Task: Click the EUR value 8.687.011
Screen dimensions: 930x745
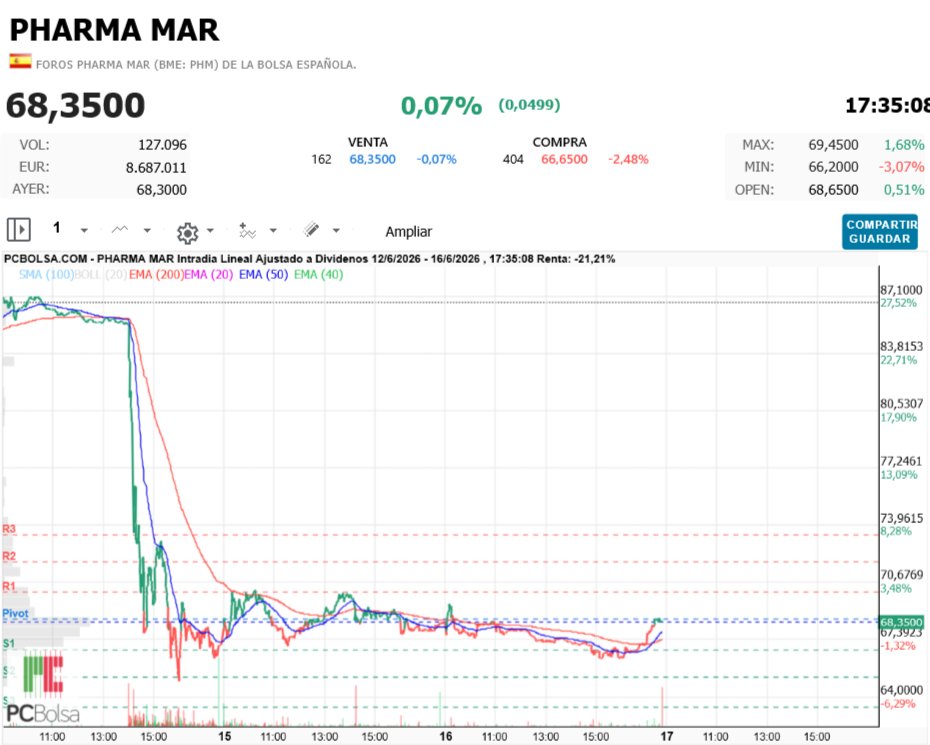Action: (156, 168)
